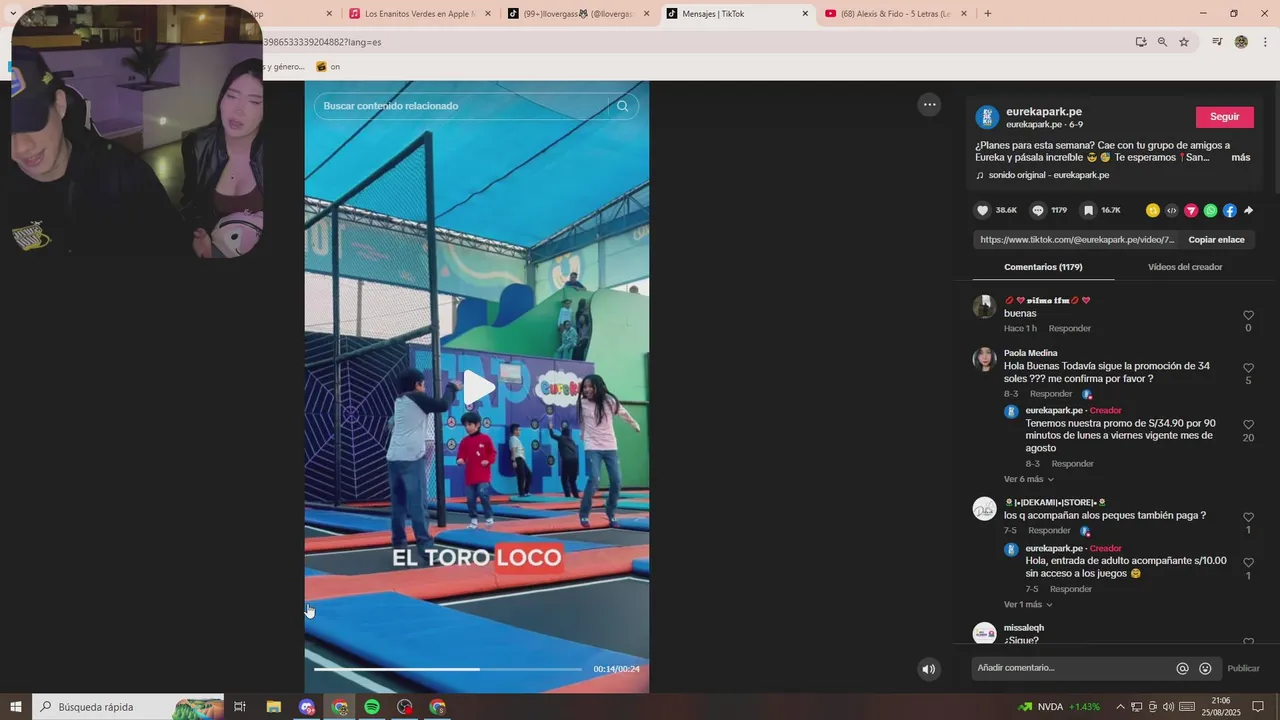This screenshot has width=1280, height=720.
Task: Open a new browser tab
Action: pos(988,14)
